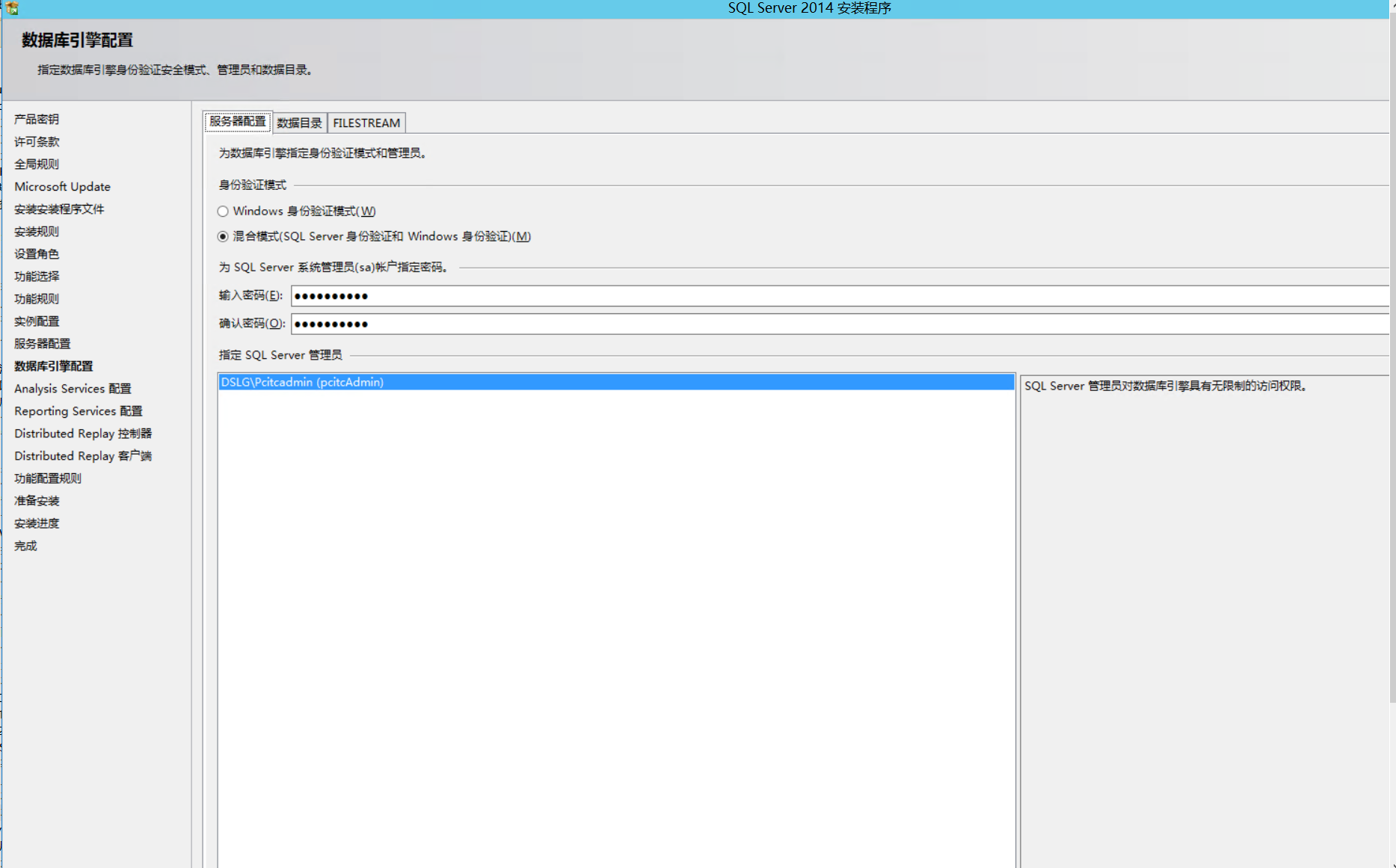Click 实例配置 step in sidebar
The height and width of the screenshot is (868, 1396).
click(37, 321)
